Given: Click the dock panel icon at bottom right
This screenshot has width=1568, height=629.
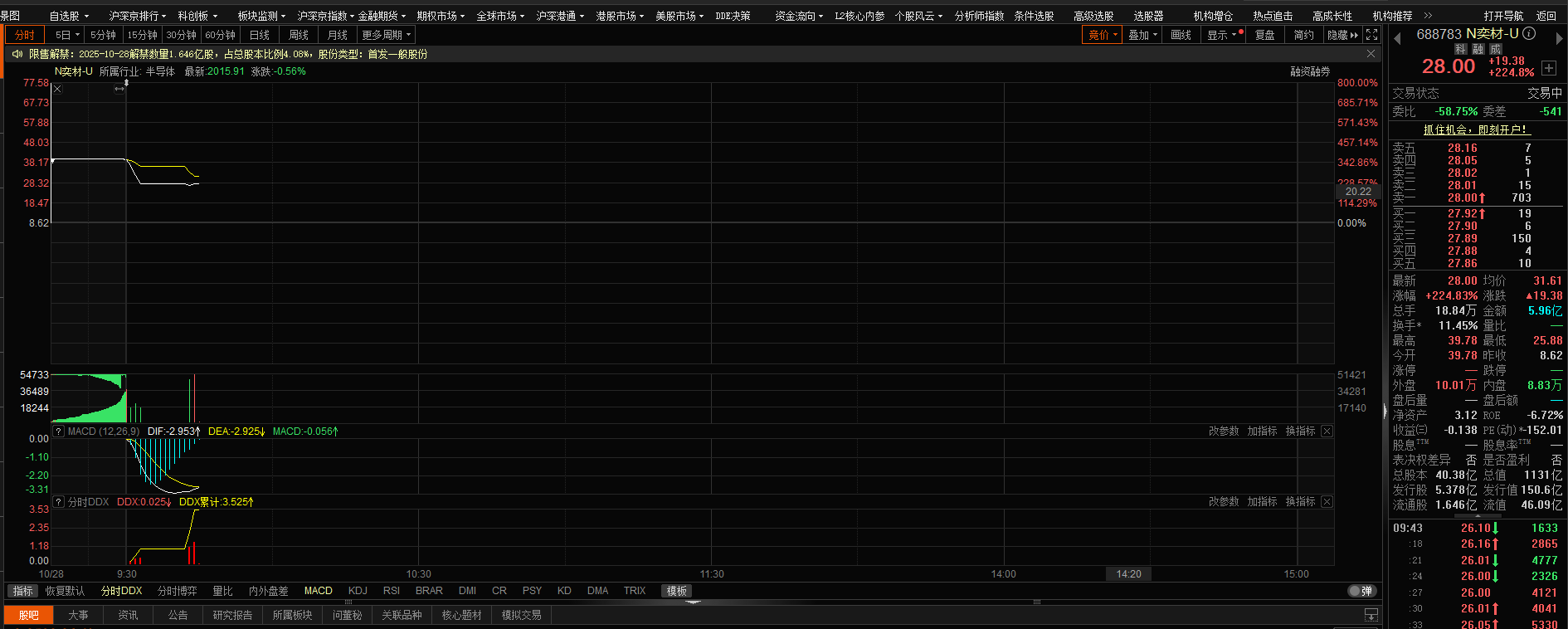Looking at the screenshot, I should [x=1371, y=615].
